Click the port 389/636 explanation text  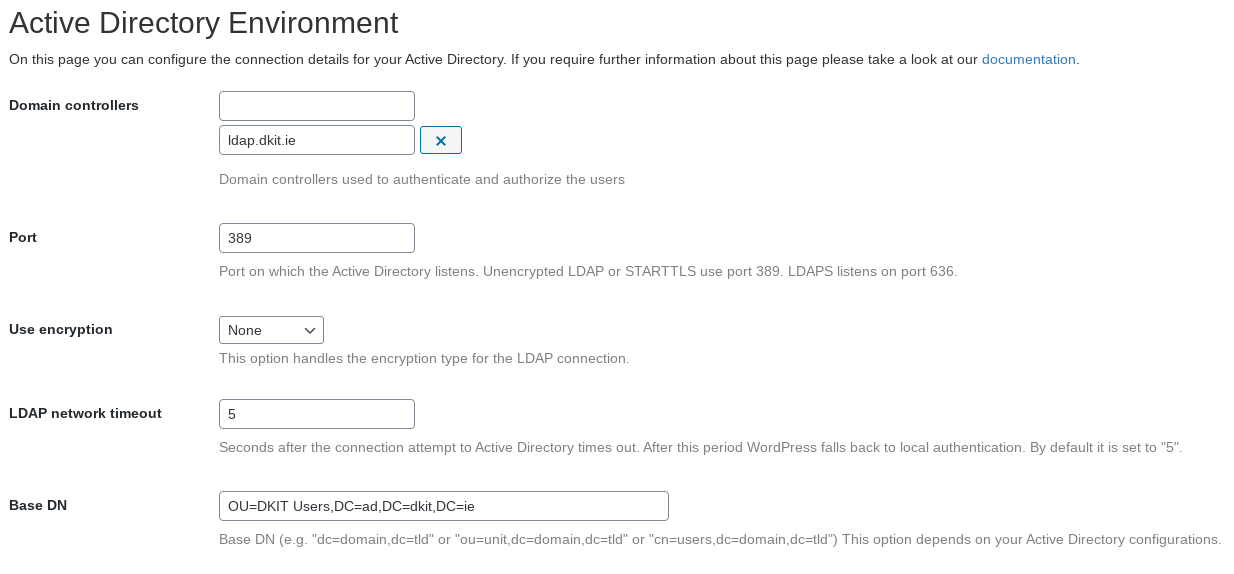(588, 271)
